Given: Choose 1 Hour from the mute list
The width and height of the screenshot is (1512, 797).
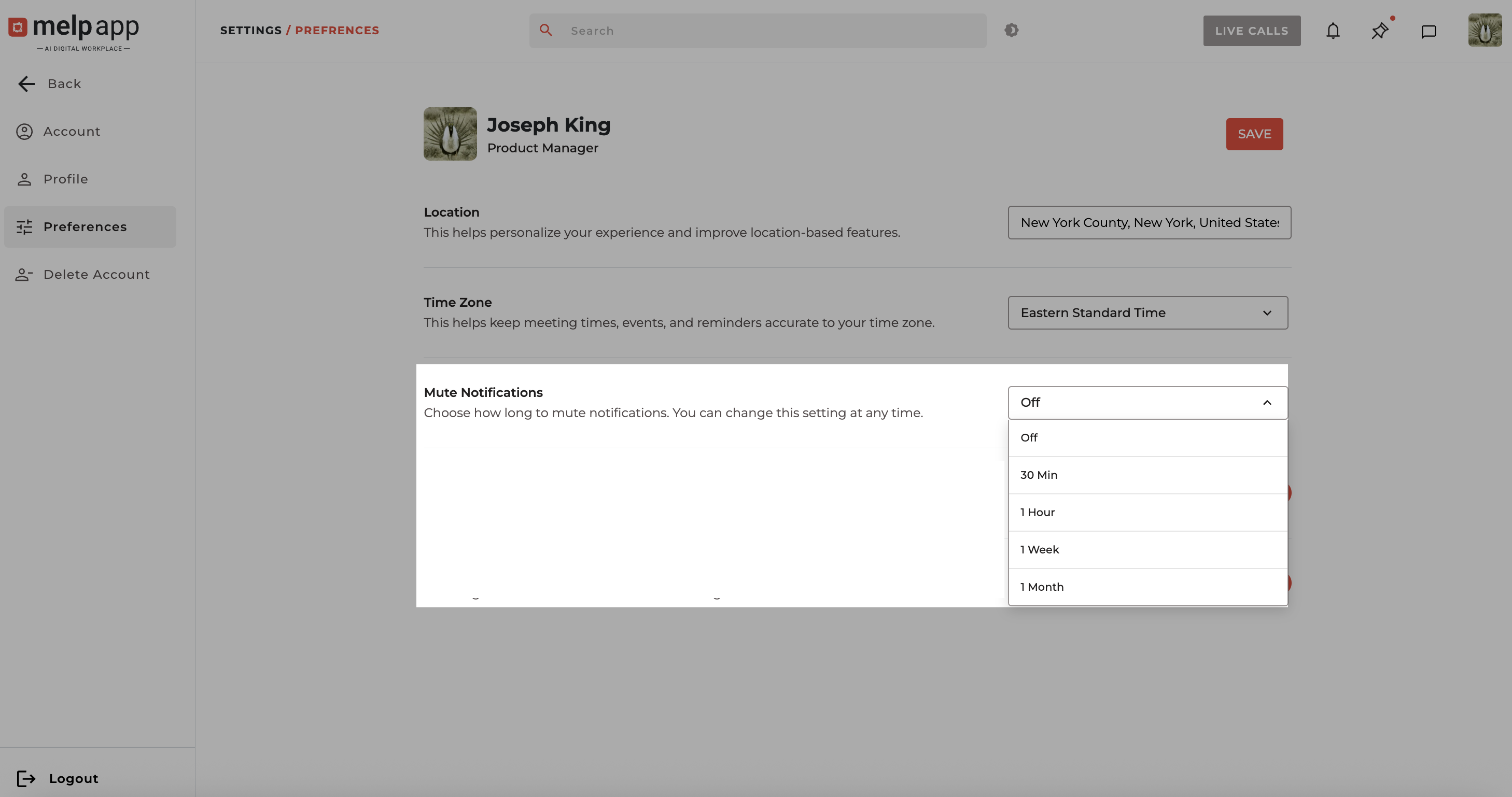Looking at the screenshot, I should click(1147, 513).
